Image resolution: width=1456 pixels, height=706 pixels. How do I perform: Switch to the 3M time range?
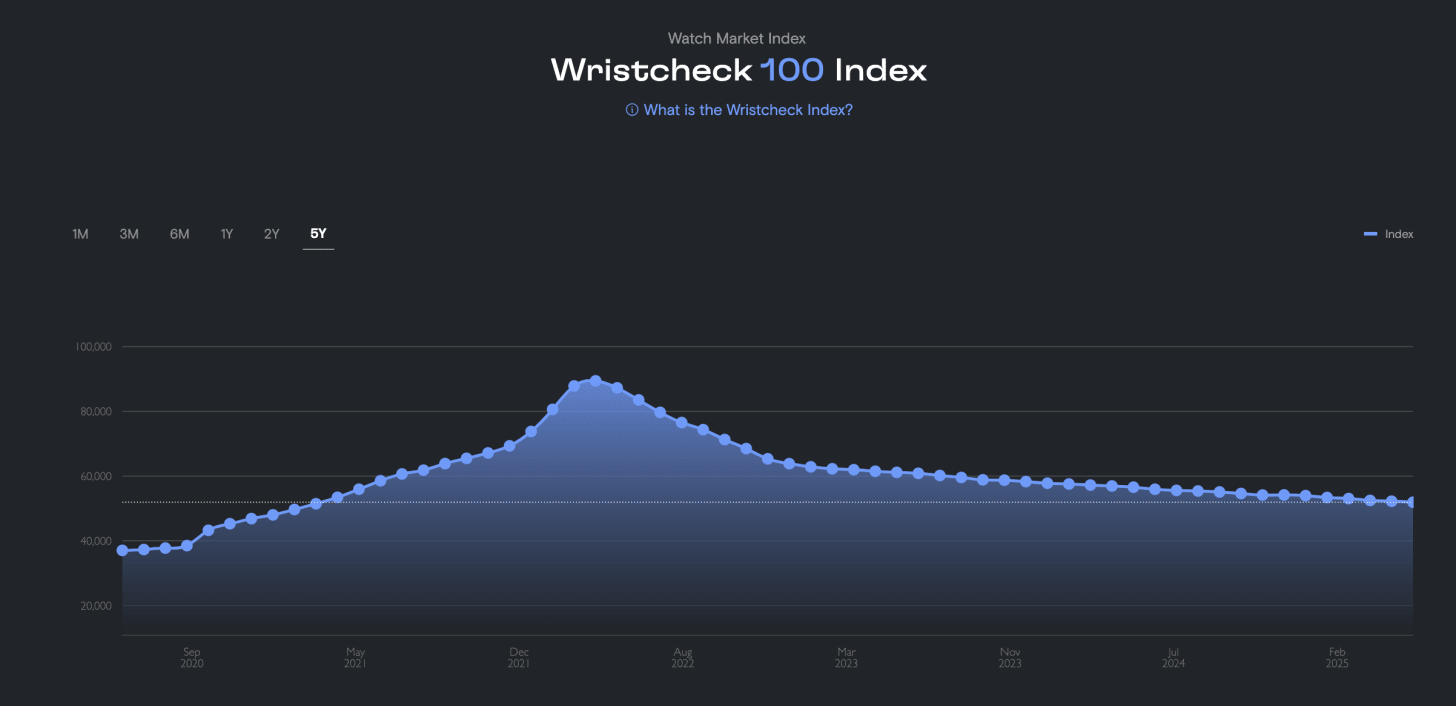(x=128, y=233)
